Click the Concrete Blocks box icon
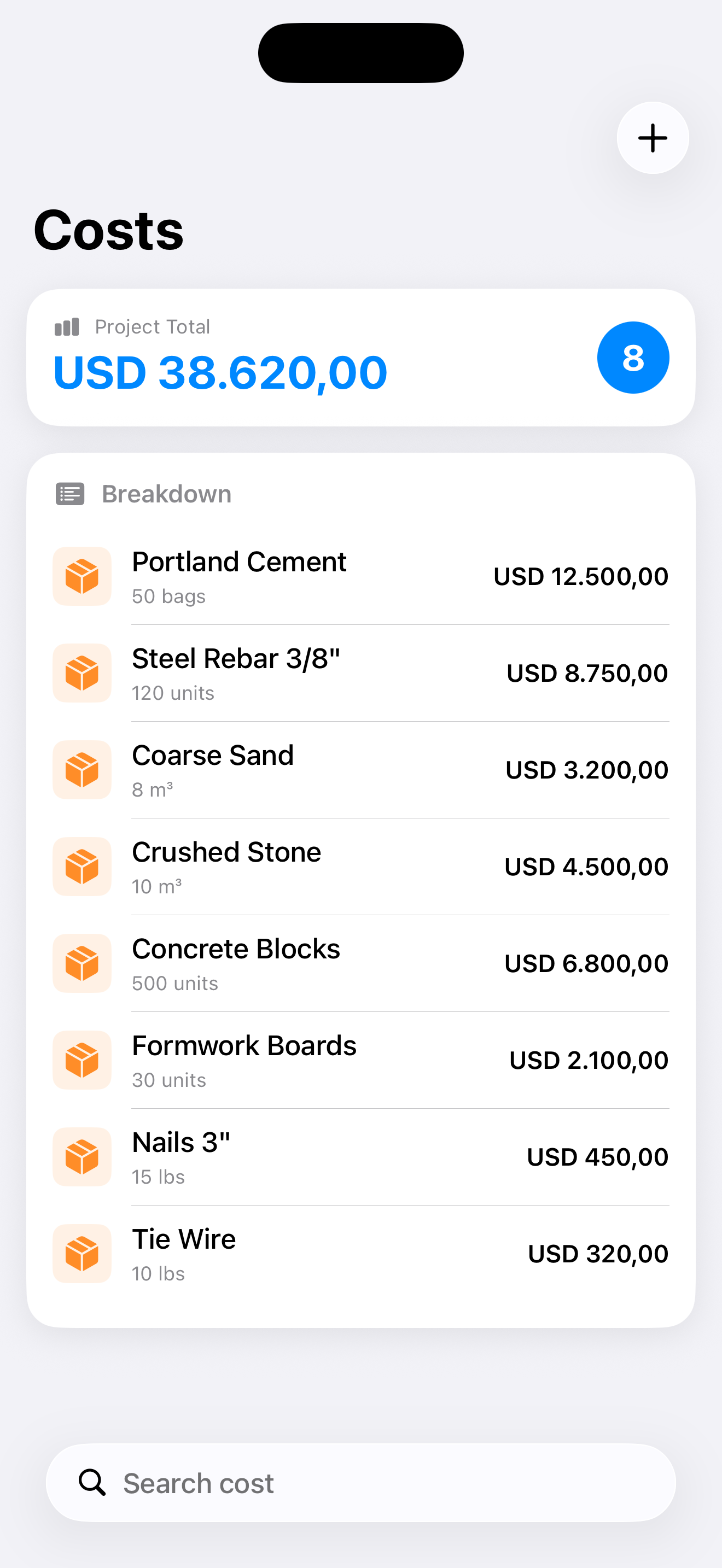Viewport: 722px width, 1568px height. 82,963
